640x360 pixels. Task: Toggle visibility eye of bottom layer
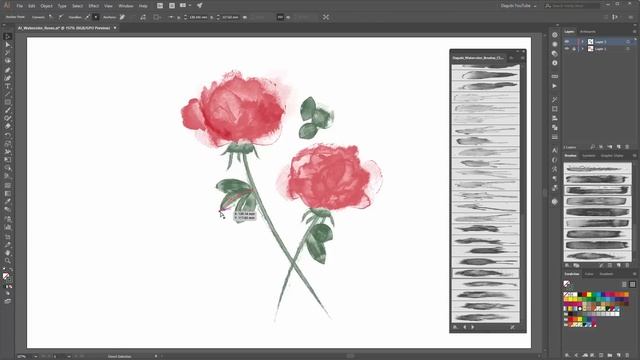click(567, 49)
